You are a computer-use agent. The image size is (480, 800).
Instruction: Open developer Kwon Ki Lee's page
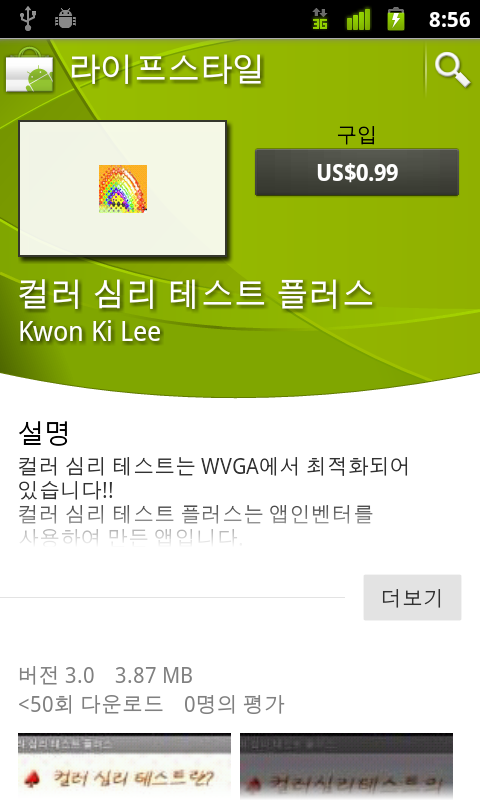90,332
